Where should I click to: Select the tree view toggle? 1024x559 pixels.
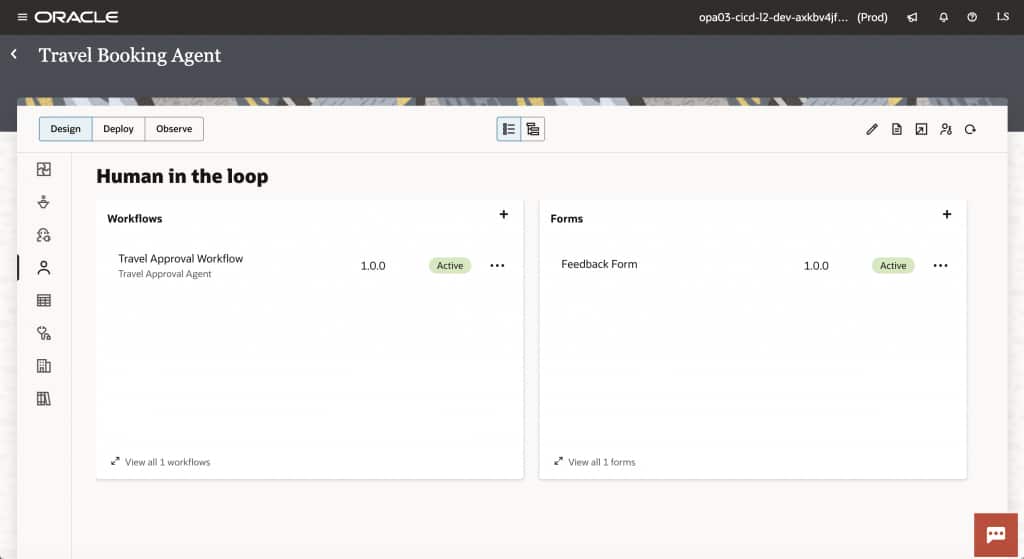pyautogui.click(x=533, y=129)
